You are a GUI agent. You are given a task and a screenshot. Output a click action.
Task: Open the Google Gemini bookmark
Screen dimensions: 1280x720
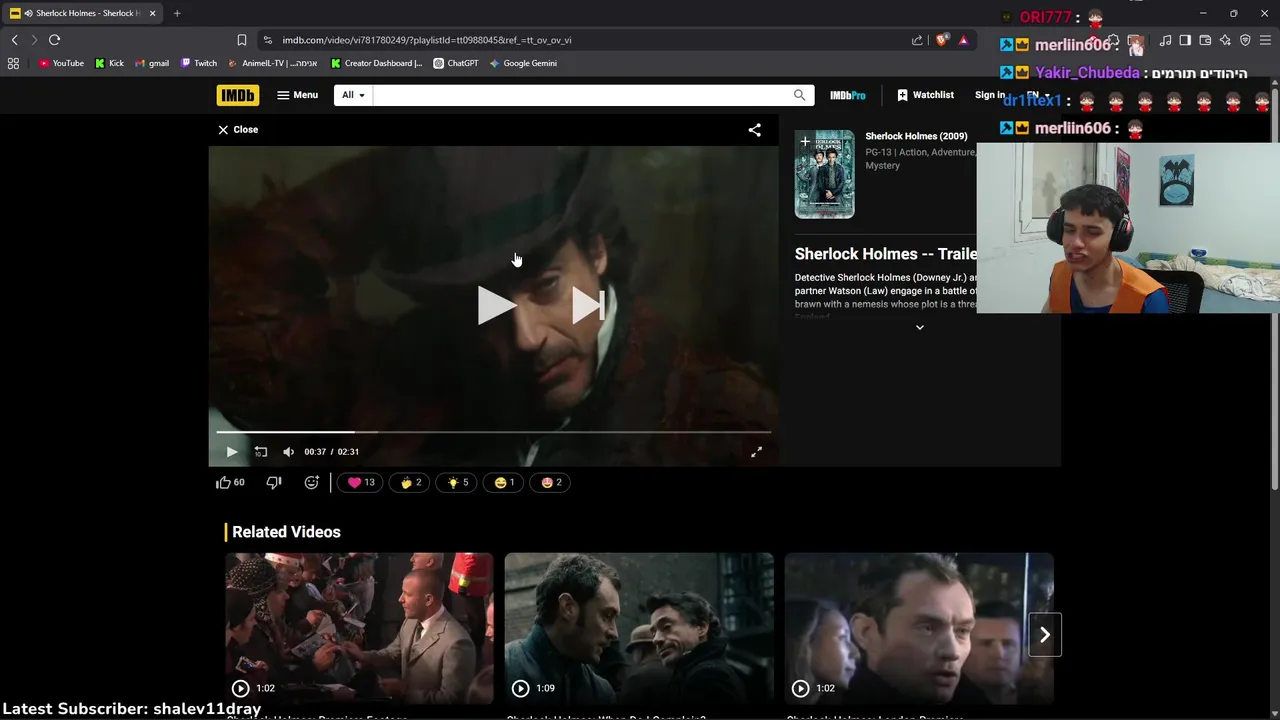[x=523, y=63]
